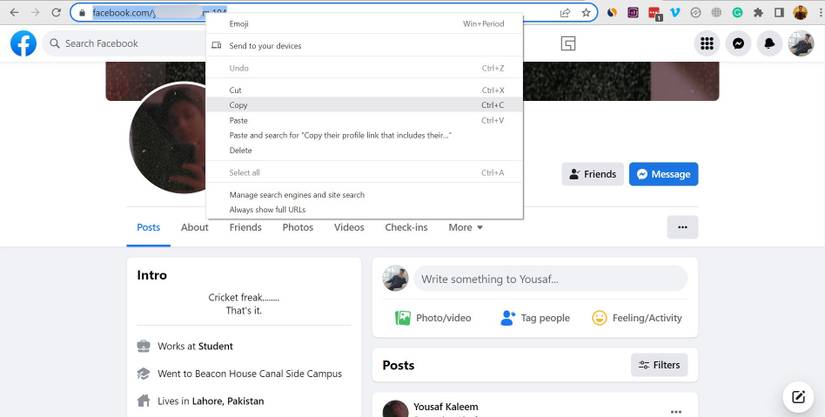Image resolution: width=825 pixels, height=417 pixels.
Task: Open the Facebook menu grid icon
Action: click(707, 44)
